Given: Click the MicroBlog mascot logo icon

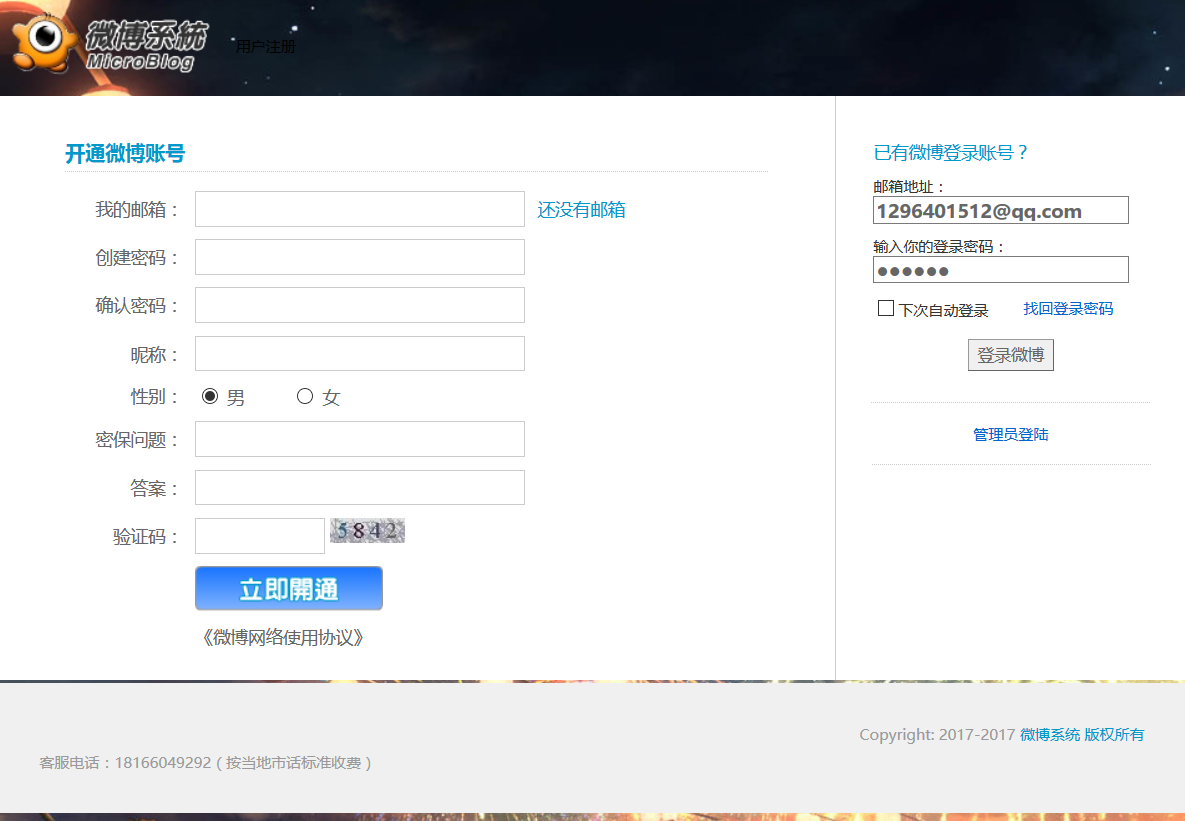Looking at the screenshot, I should coord(45,42).
